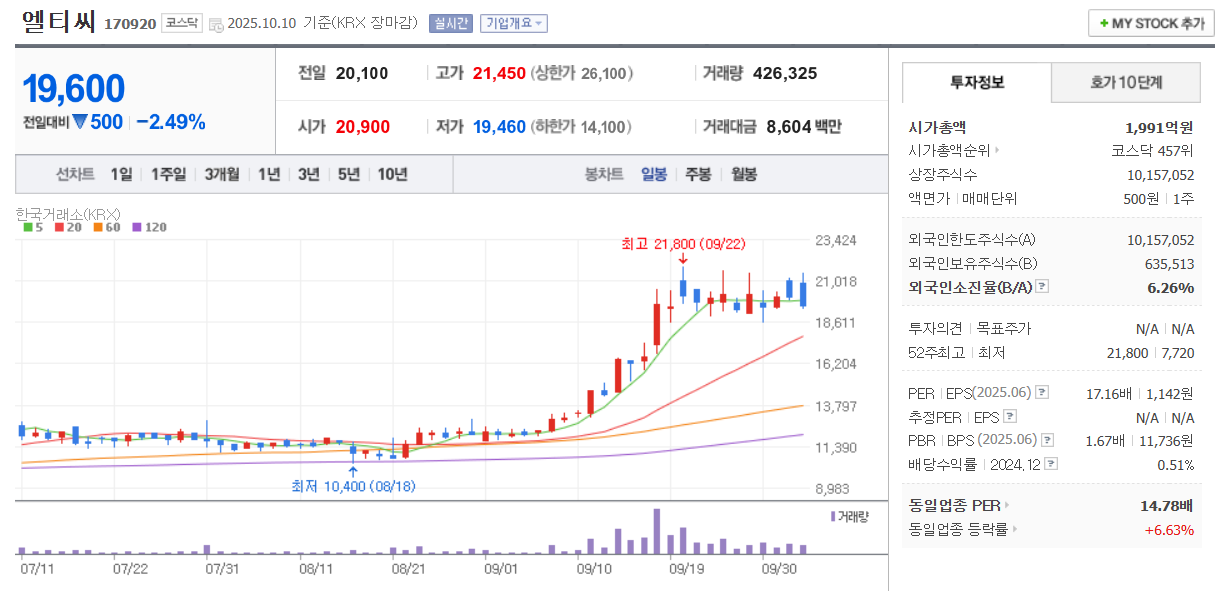Click the 동일업종 등락률 link

(x=963, y=529)
